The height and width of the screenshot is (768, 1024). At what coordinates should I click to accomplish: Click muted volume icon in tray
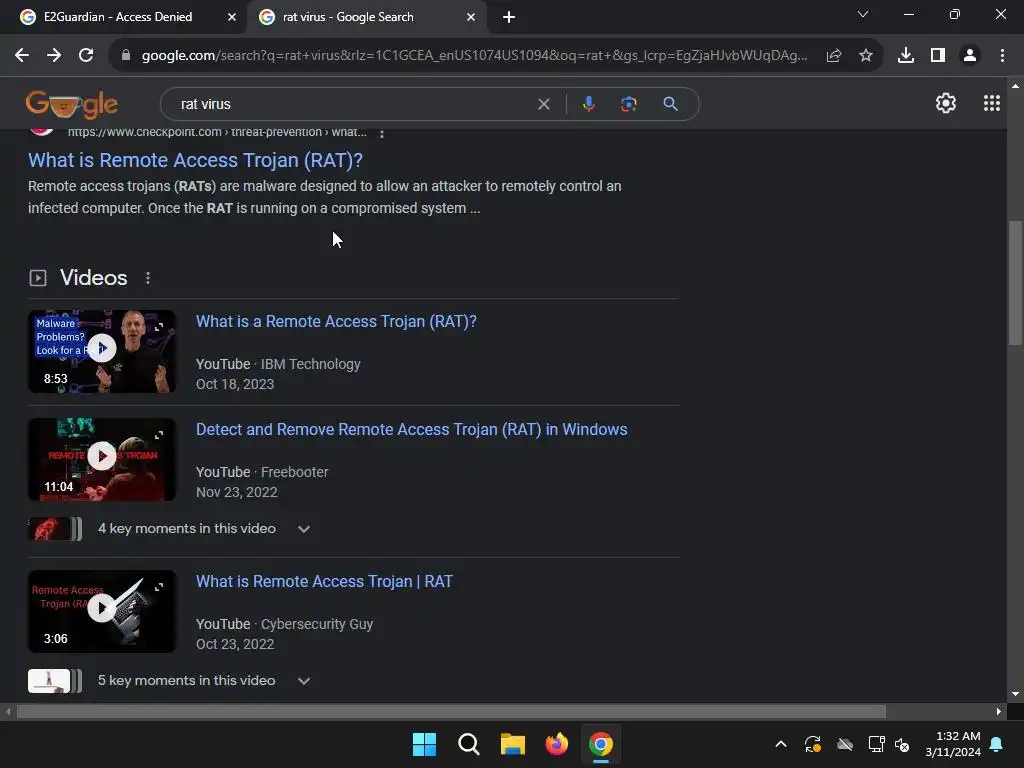pos(902,744)
